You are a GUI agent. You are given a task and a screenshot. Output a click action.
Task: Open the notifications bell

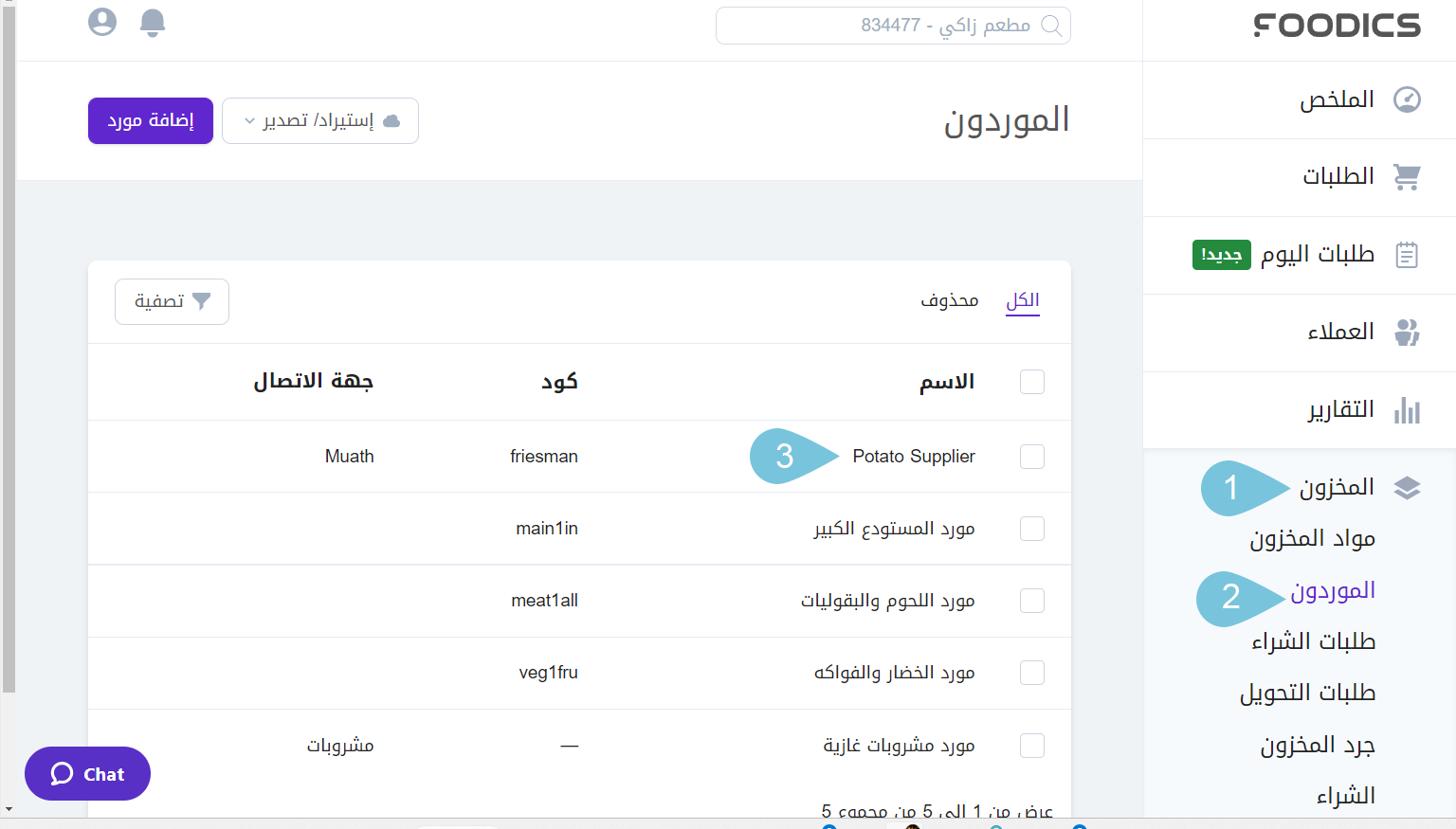153,23
